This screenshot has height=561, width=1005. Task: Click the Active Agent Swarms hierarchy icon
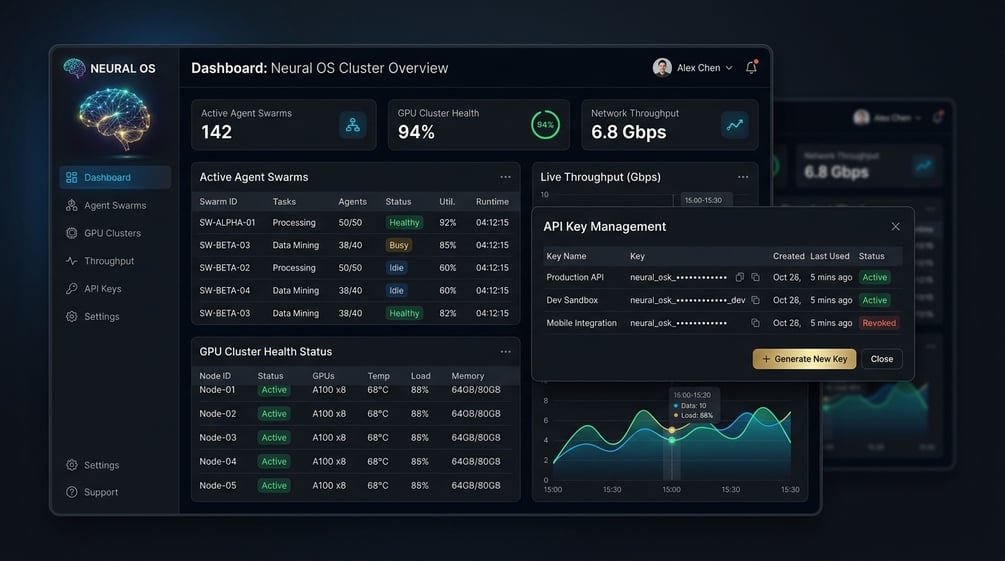353,124
